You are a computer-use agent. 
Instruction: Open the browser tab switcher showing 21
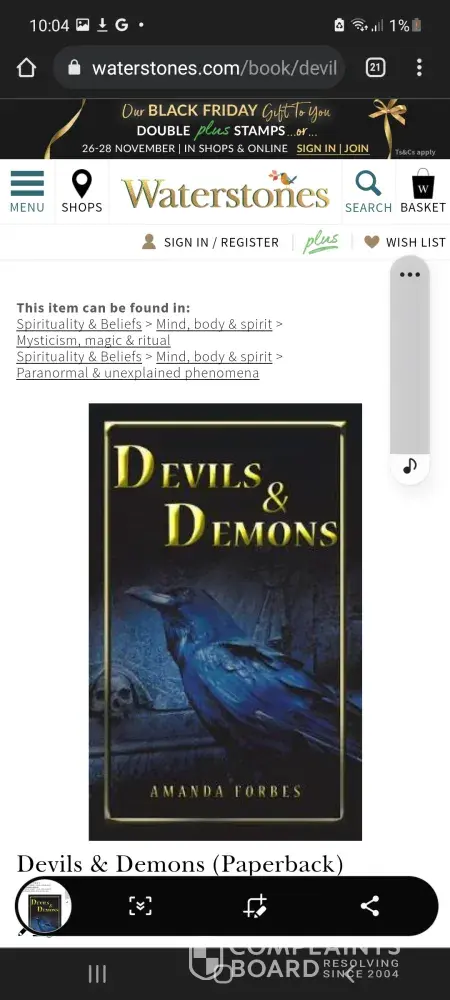click(375, 68)
